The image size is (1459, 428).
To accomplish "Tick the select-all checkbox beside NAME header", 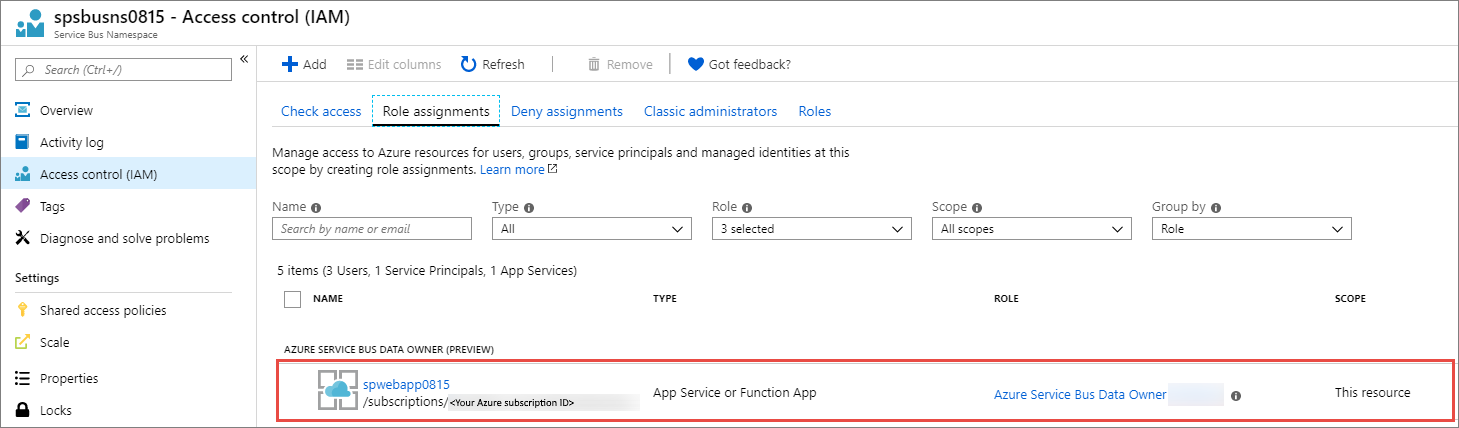I will point(292,299).
